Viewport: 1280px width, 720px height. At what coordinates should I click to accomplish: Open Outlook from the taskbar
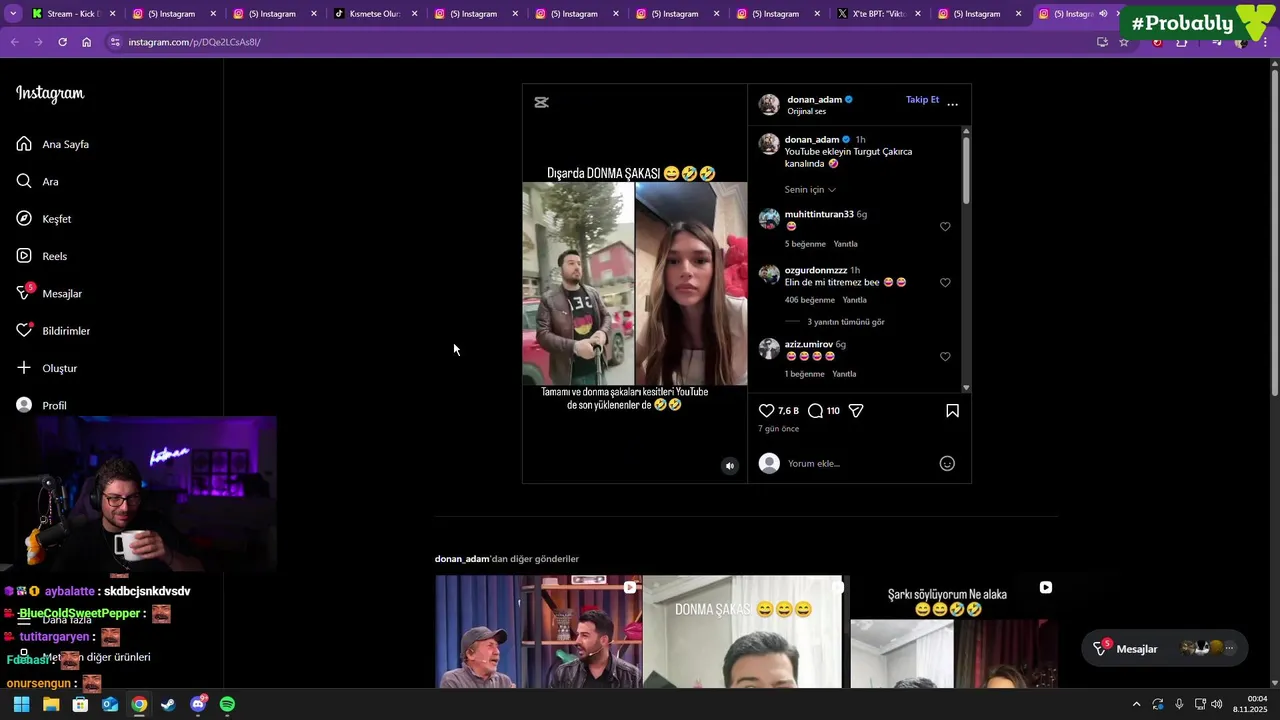click(x=110, y=704)
